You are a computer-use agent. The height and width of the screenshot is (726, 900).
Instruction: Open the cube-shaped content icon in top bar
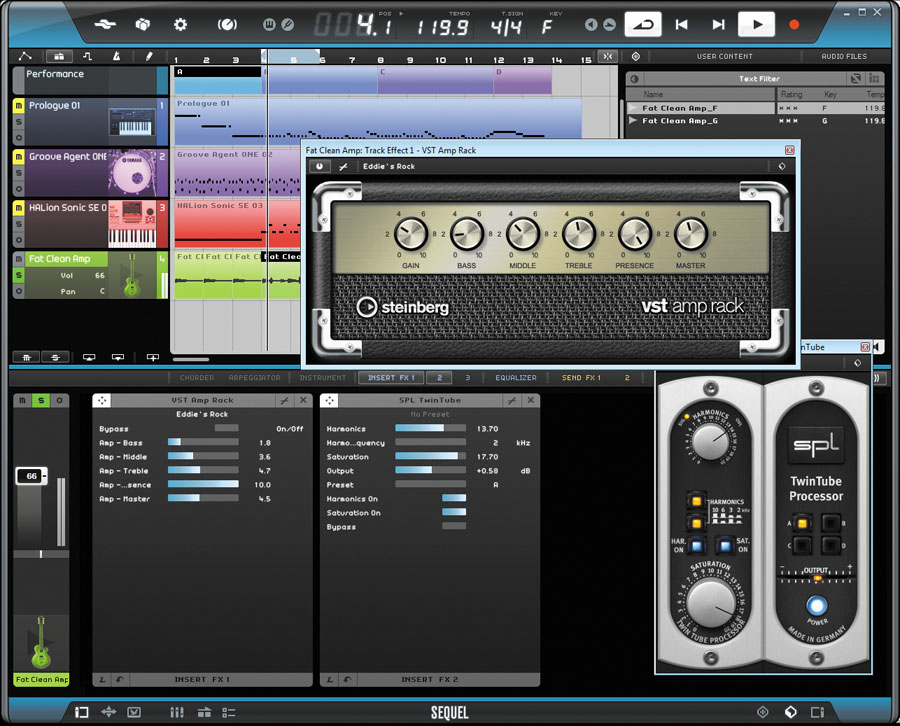pos(142,24)
